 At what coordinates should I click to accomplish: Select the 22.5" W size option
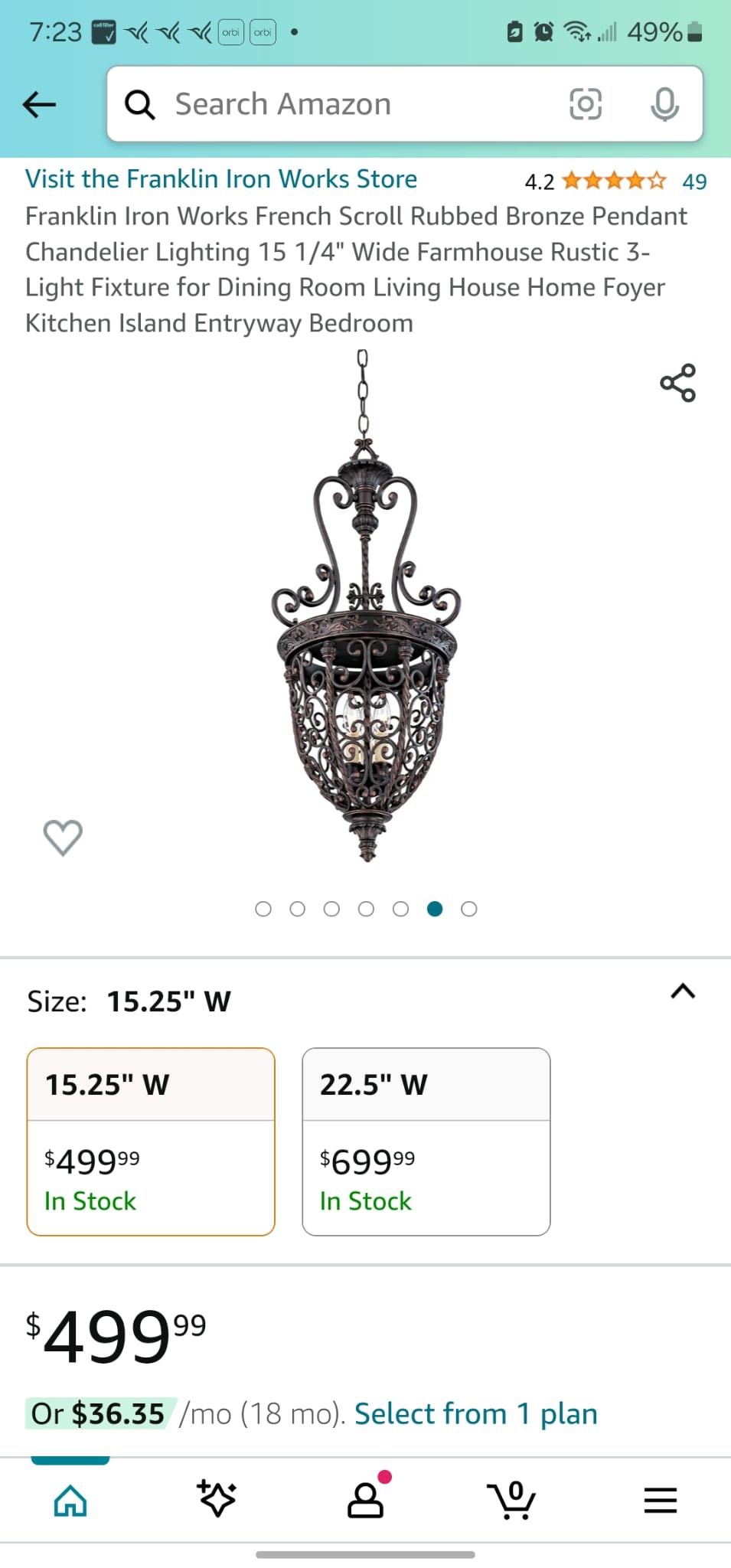tap(426, 1141)
